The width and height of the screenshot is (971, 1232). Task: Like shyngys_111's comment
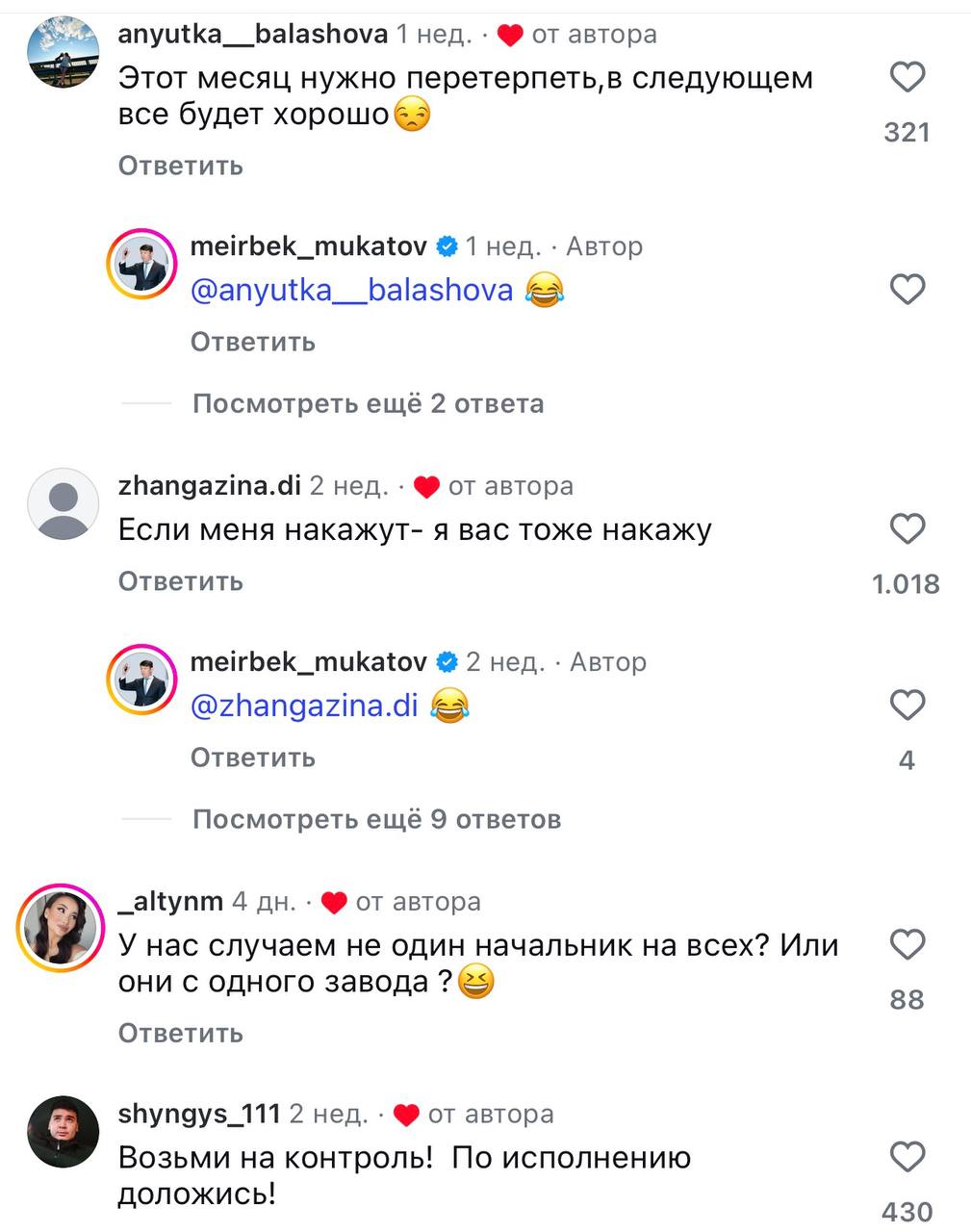point(907,1157)
